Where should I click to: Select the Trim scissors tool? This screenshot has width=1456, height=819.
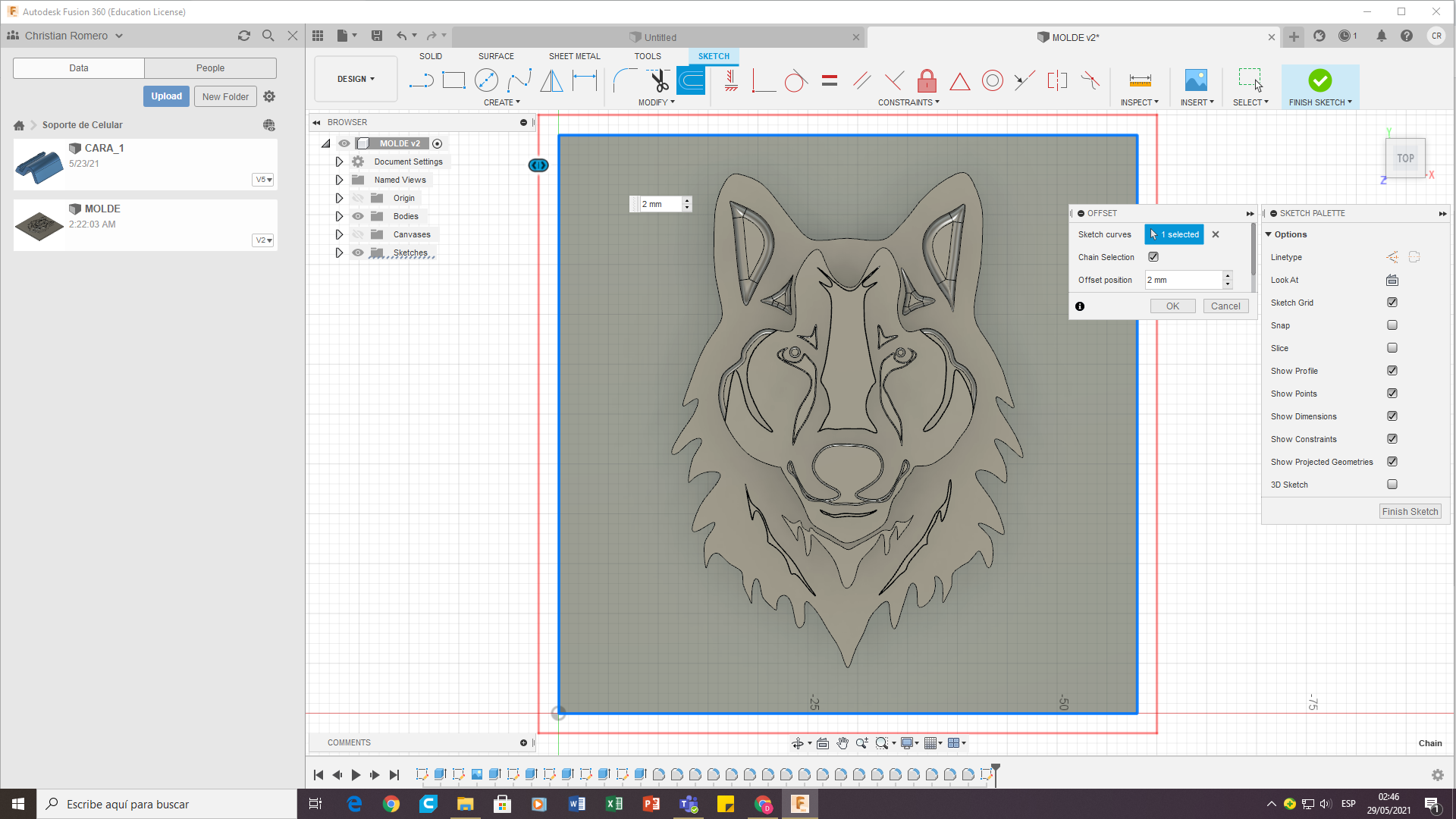pyautogui.click(x=658, y=80)
